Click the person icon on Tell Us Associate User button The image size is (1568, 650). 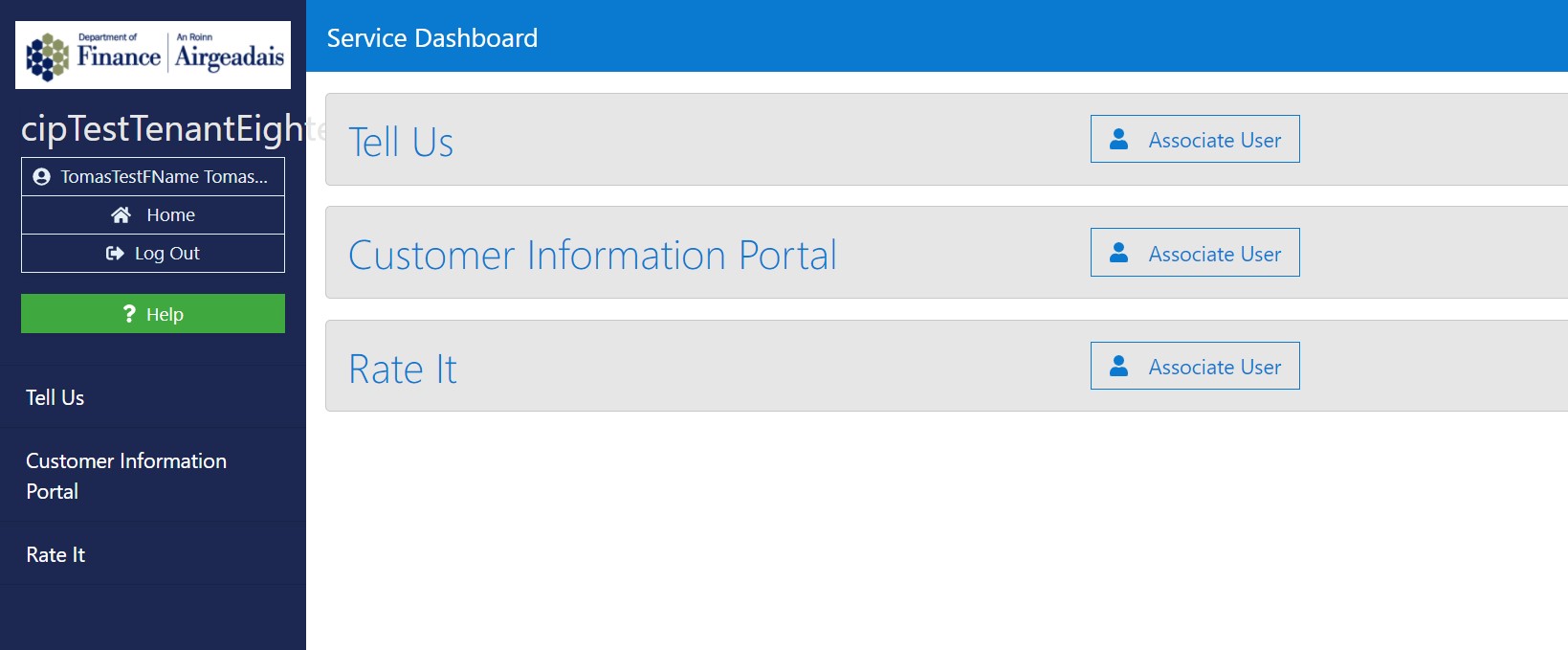click(x=1117, y=138)
